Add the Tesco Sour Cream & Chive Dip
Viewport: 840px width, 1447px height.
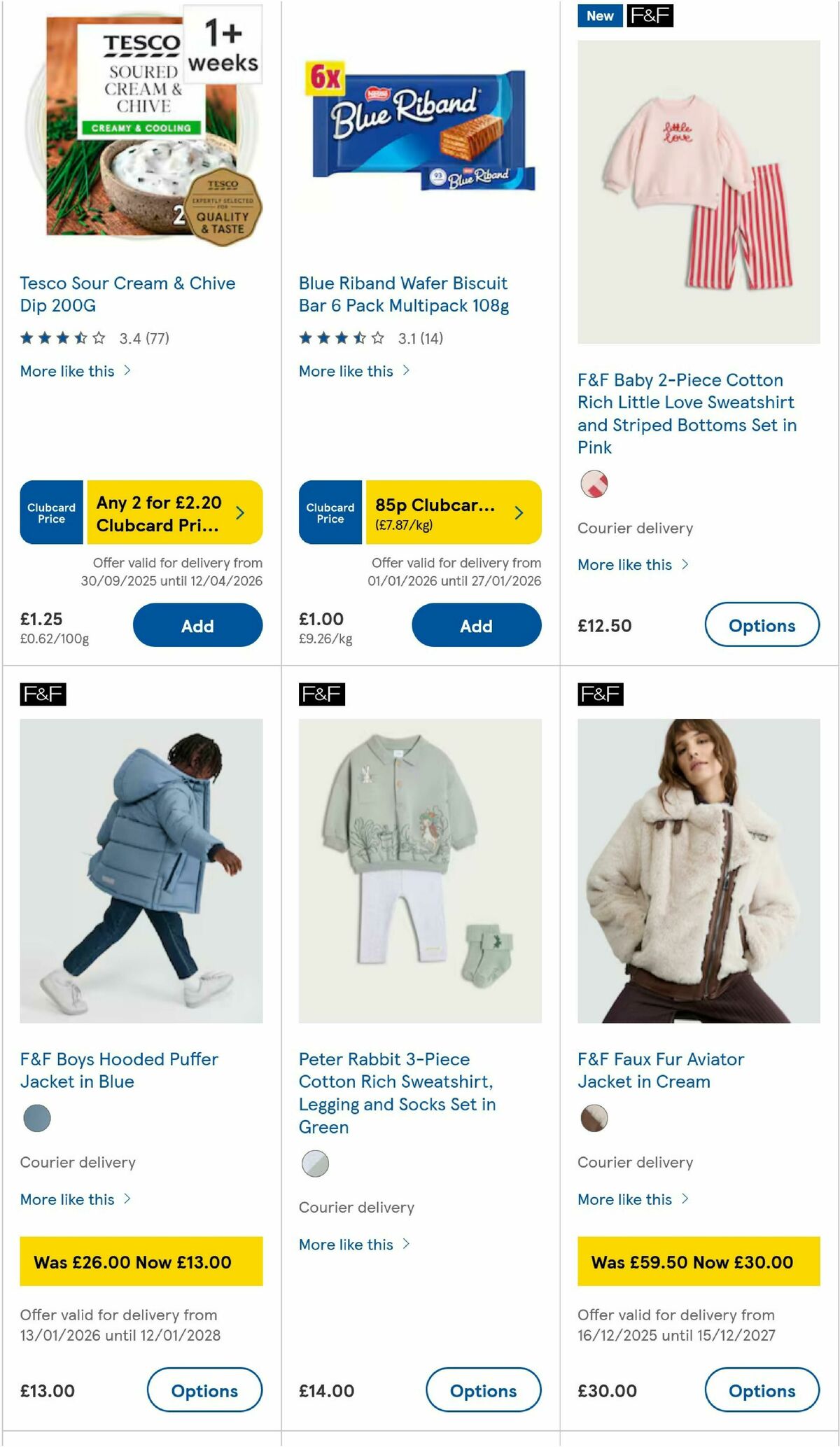(x=197, y=625)
